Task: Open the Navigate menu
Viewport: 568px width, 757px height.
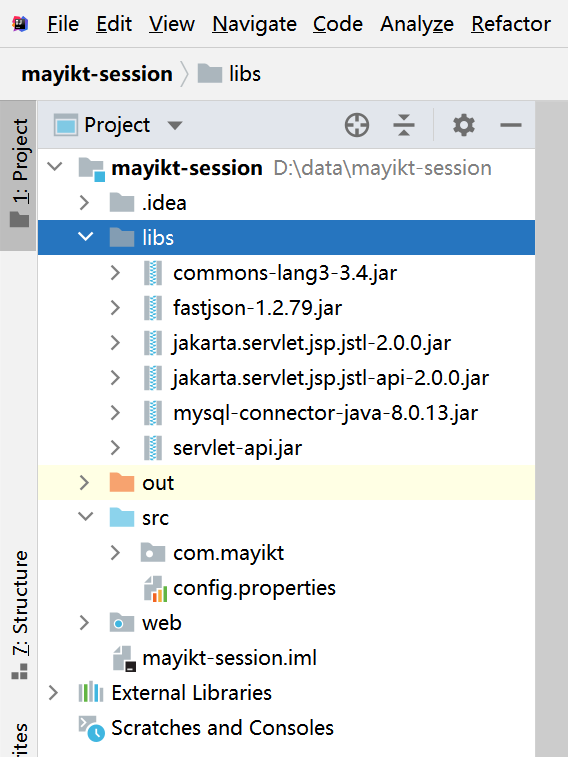Action: click(254, 24)
